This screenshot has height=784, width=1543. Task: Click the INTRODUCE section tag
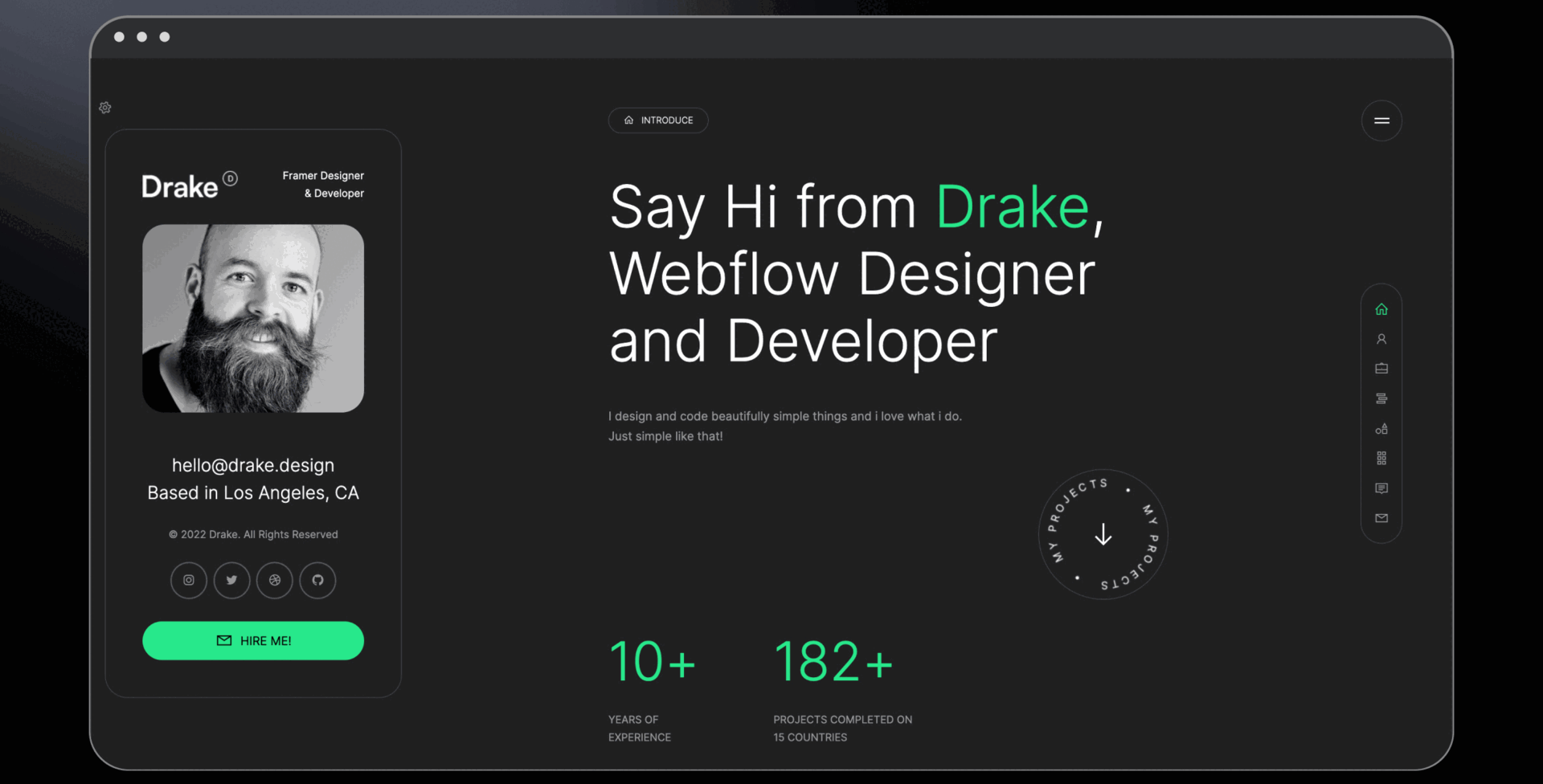click(x=658, y=120)
